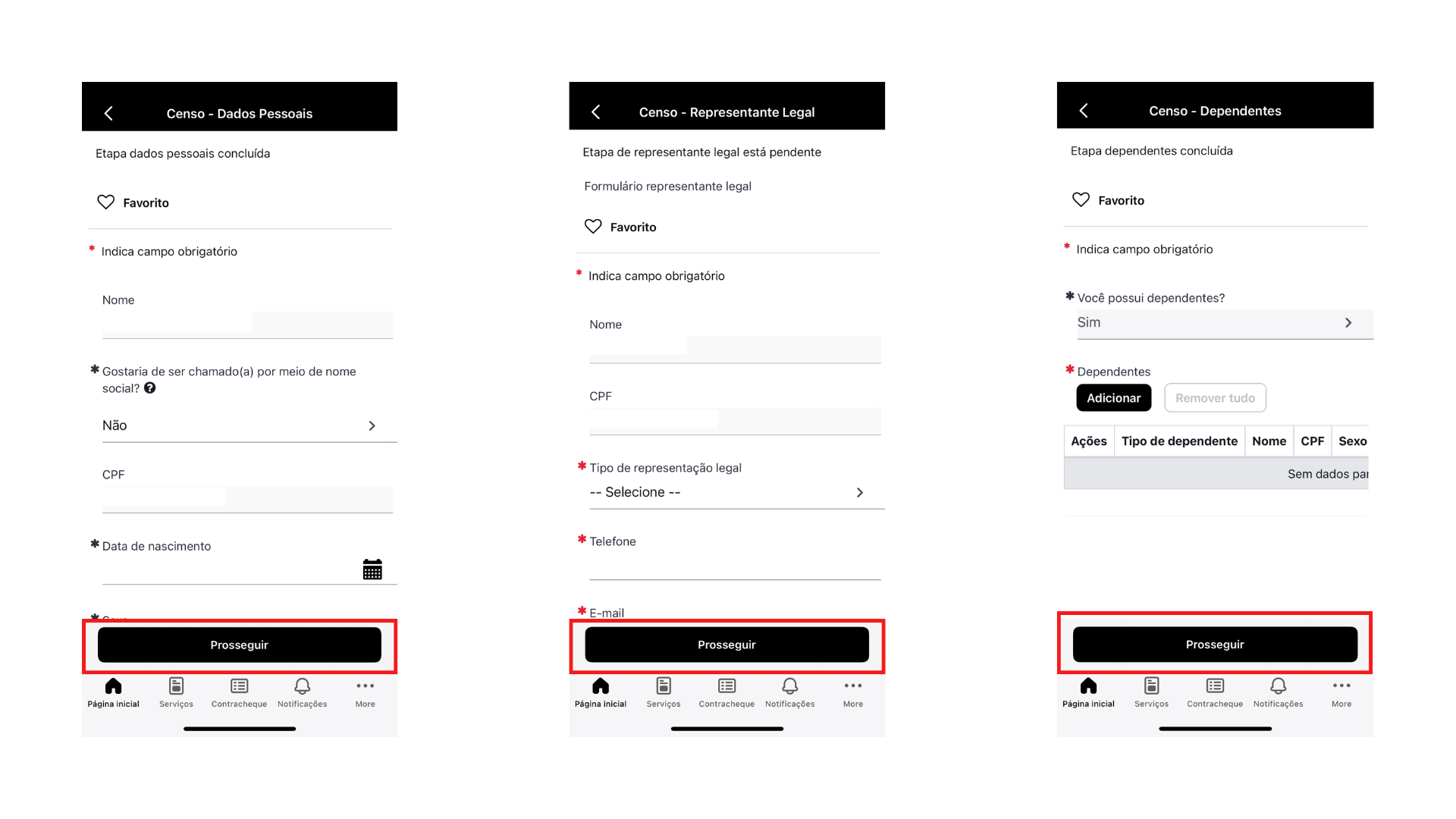Screen dimensions: 1456x819
Task: Toggle Favorito heart on Dados Pessoais screen
Action: pyautogui.click(x=106, y=202)
